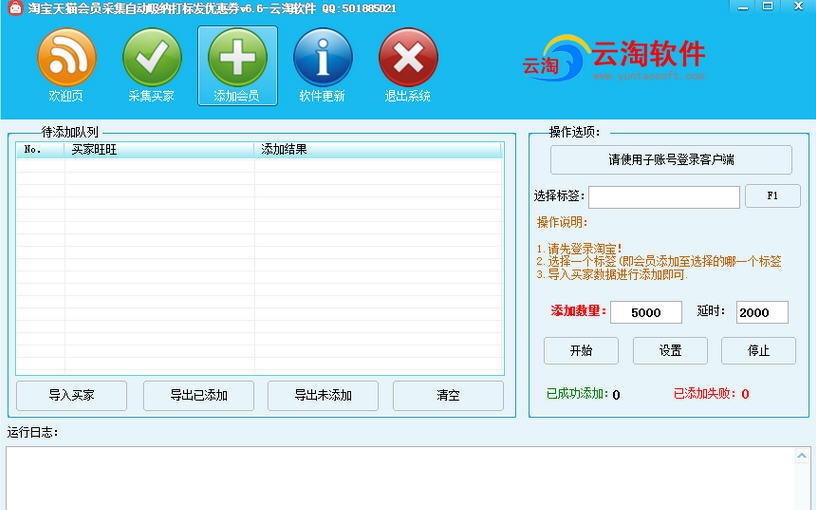Click the 添加数量 field showing 5000
Screen dimensions: 816x510
pyautogui.click(x=646, y=312)
